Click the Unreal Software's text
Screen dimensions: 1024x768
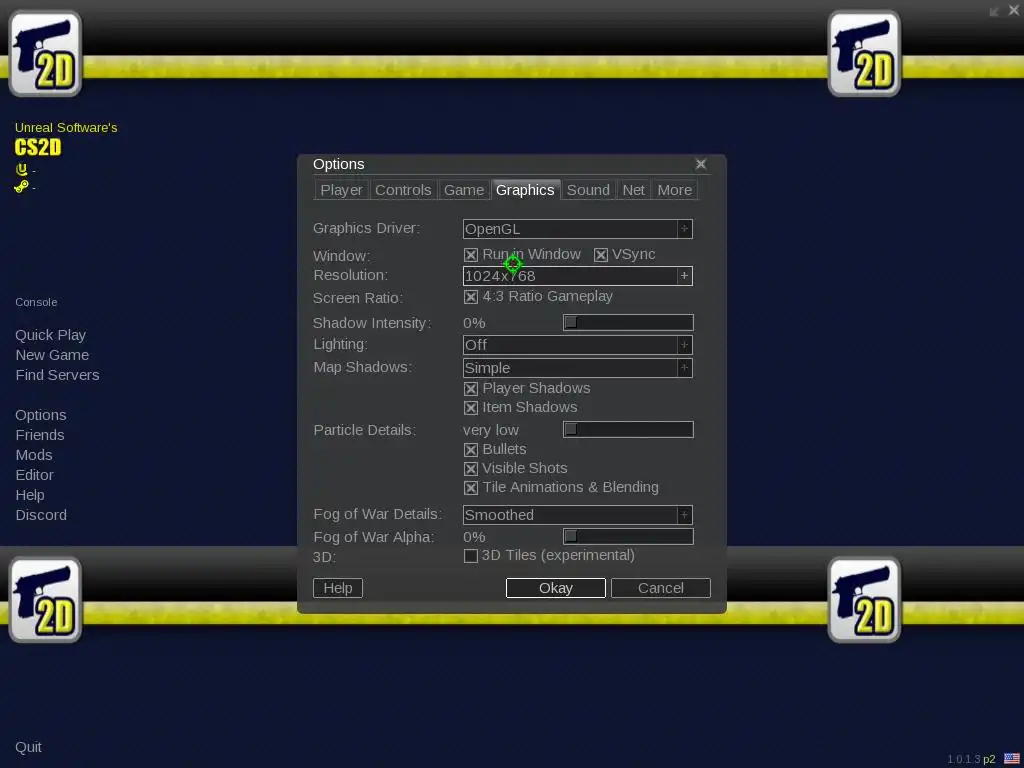(66, 127)
